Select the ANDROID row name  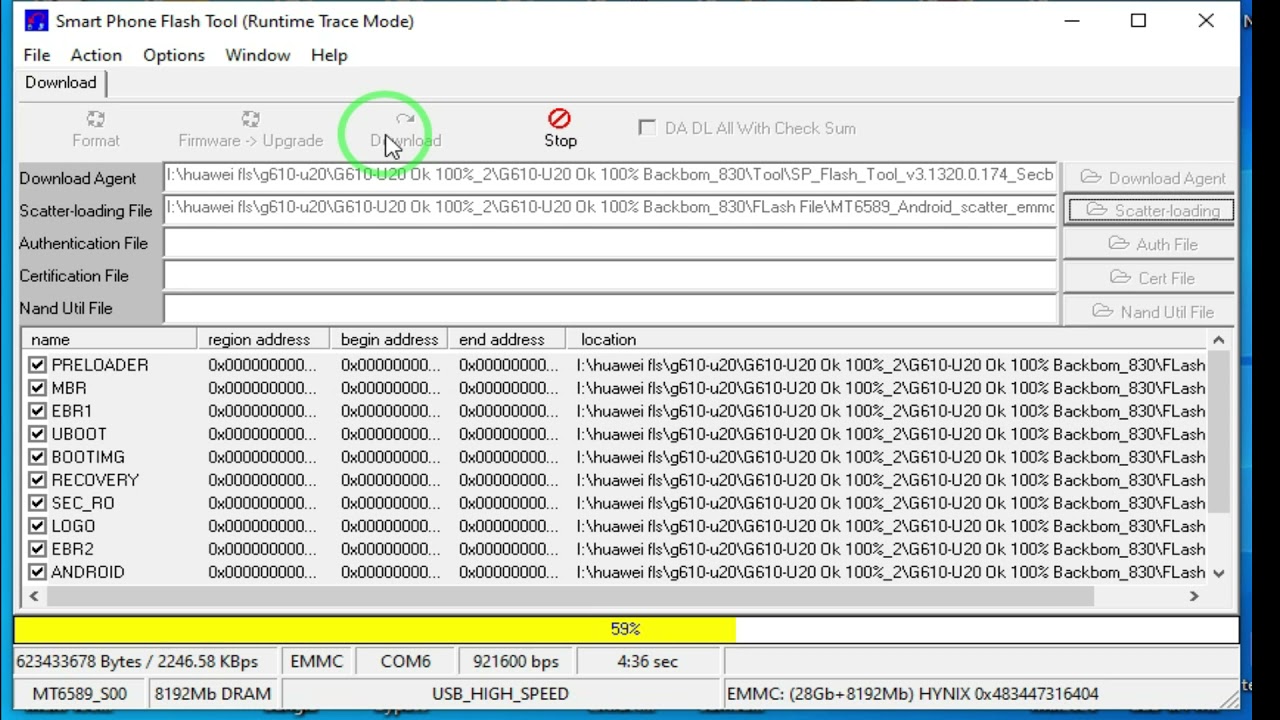click(x=88, y=572)
